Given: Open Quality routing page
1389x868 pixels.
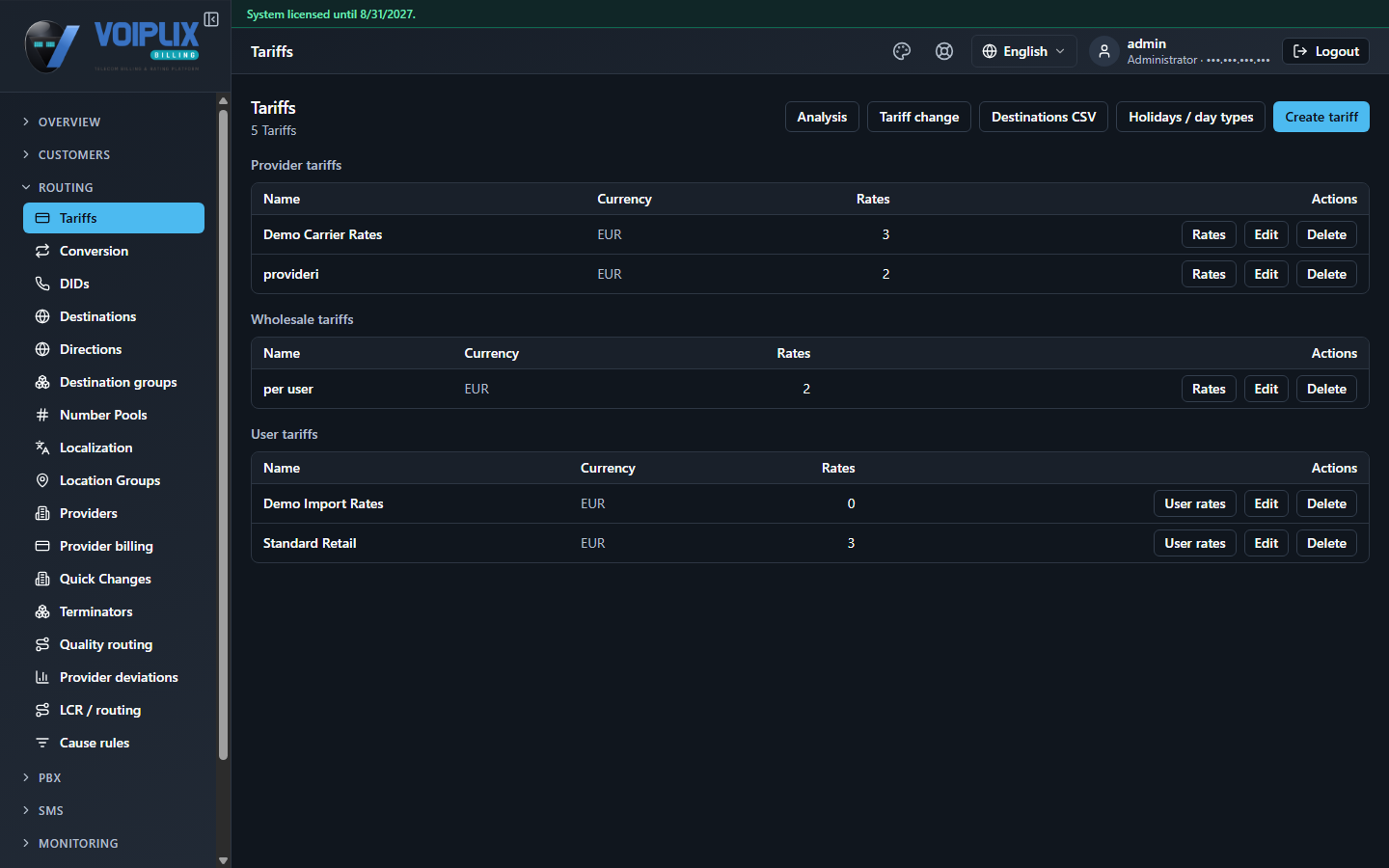Looking at the screenshot, I should 114,644.
